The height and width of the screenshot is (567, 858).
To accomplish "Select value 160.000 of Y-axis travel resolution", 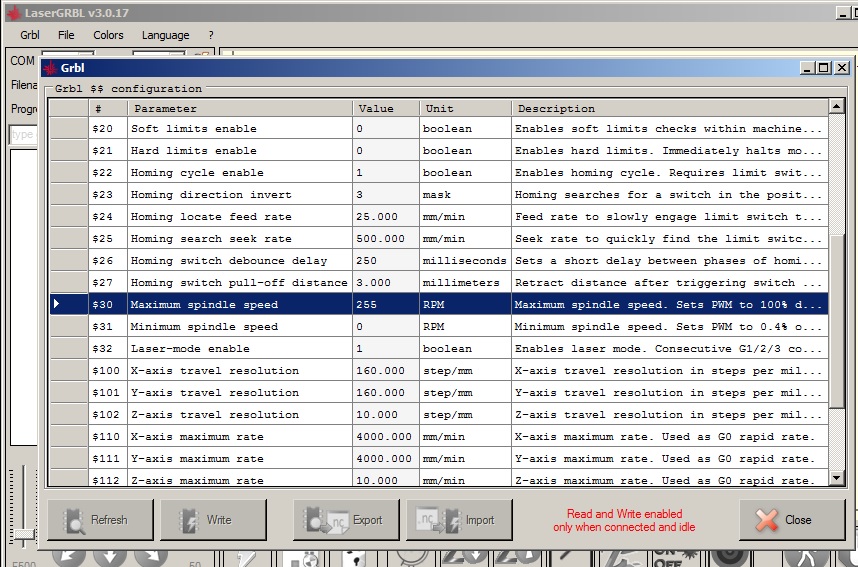I will [x=386, y=392].
